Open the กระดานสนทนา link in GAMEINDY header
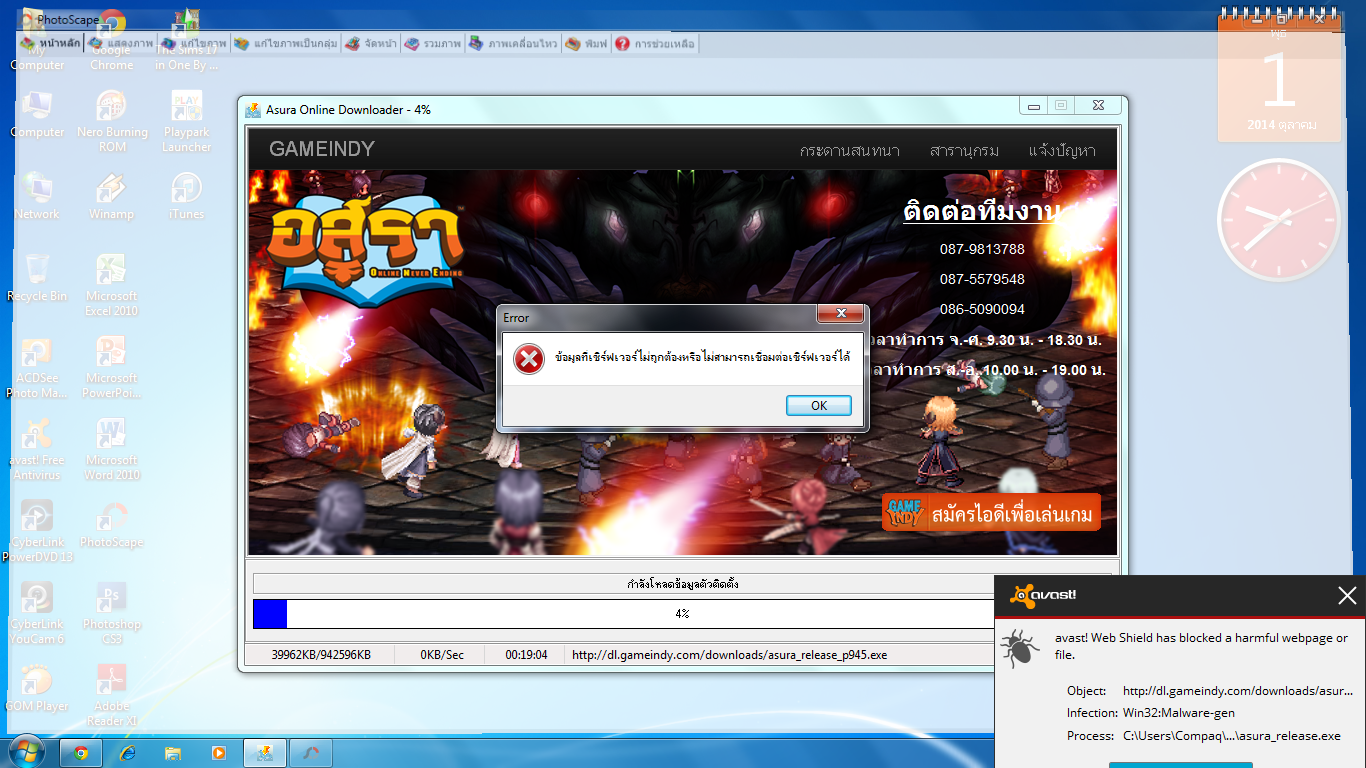Screen dimensions: 1366x768 850,151
